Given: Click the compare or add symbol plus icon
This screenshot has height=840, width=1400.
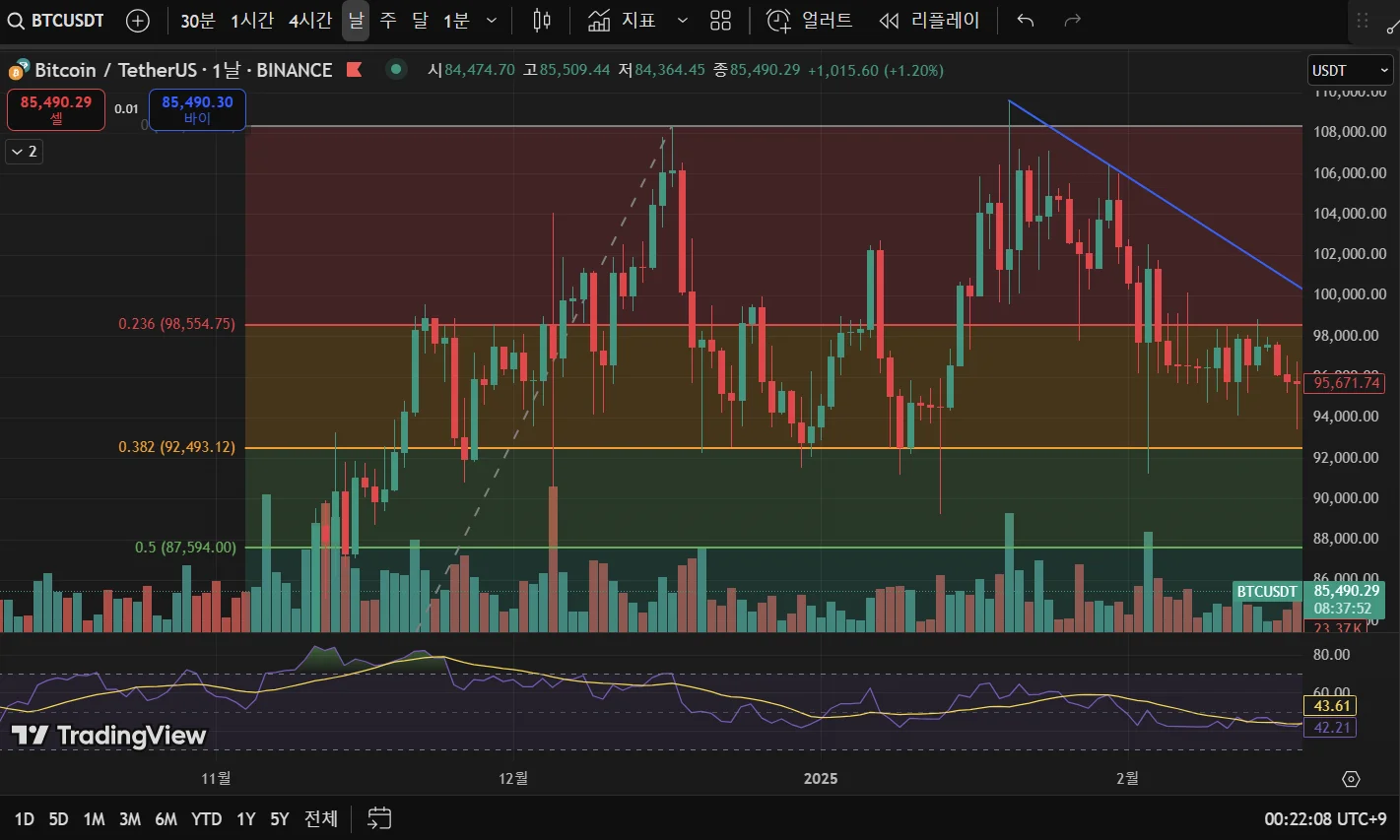Looking at the screenshot, I should pyautogui.click(x=138, y=21).
